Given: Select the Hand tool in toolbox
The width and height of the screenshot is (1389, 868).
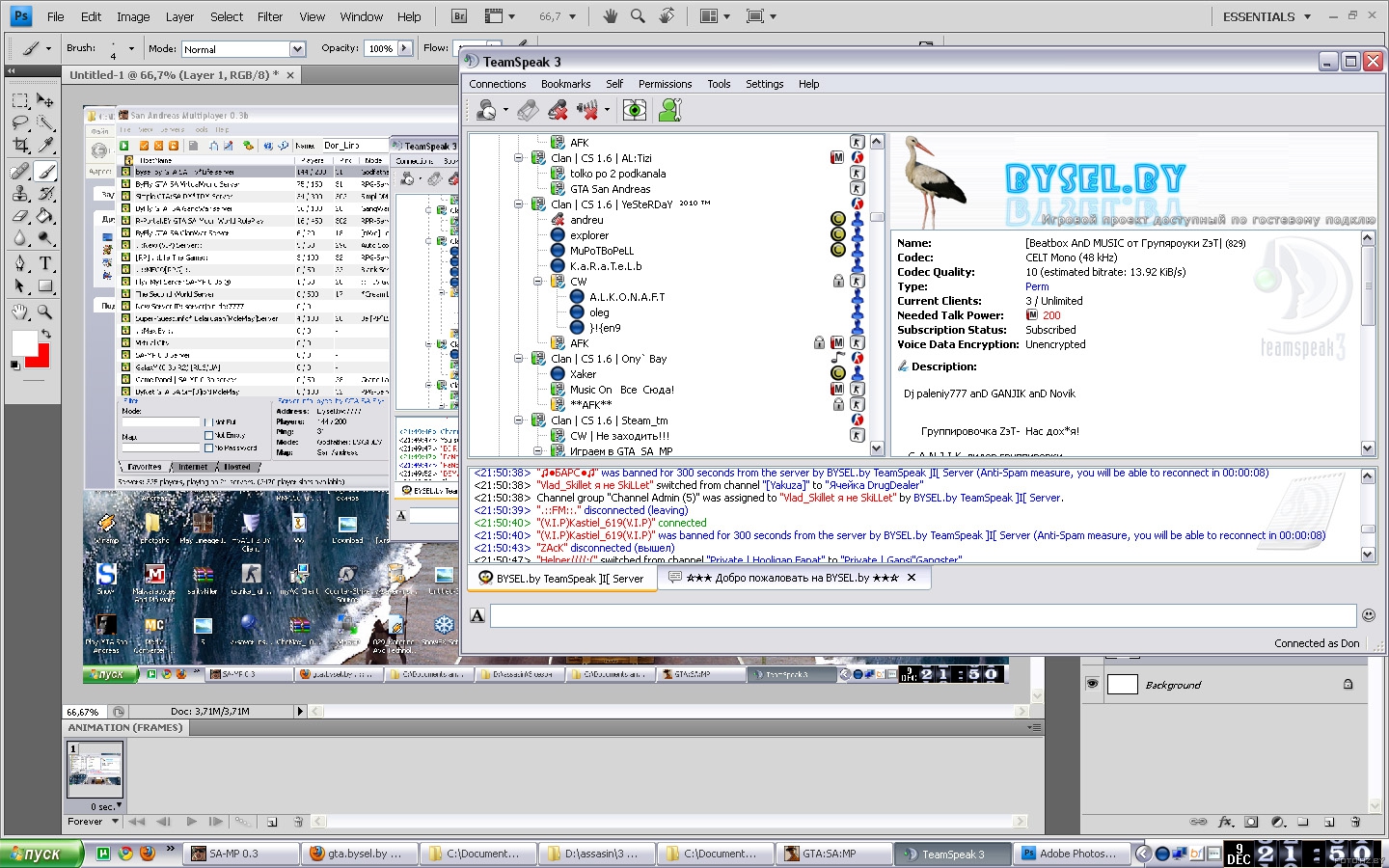Looking at the screenshot, I should [x=19, y=312].
